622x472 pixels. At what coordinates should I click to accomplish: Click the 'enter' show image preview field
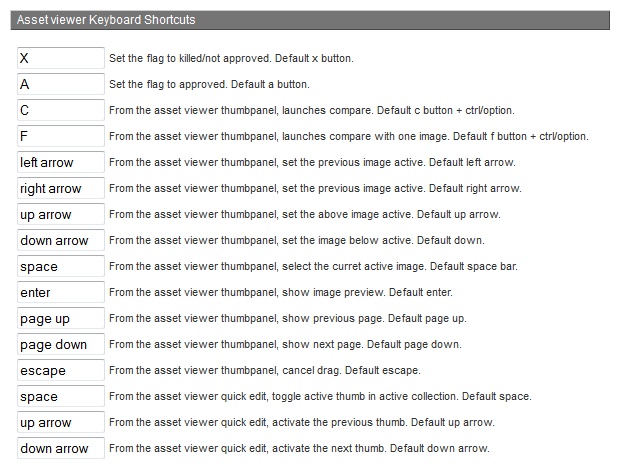[x=60, y=293]
